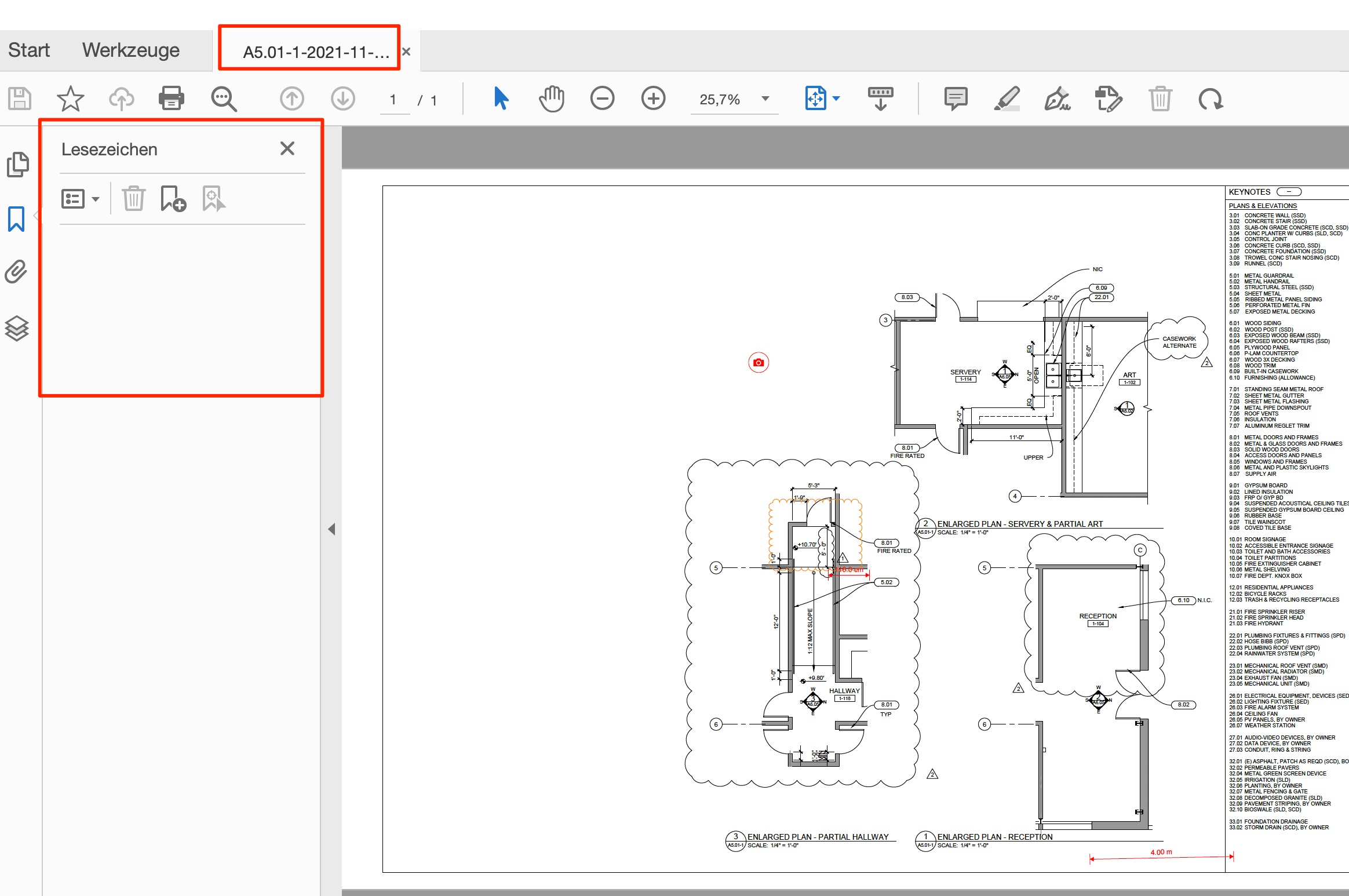1349x896 pixels.
Task: Click the red camera snapshot marker
Action: point(759,363)
